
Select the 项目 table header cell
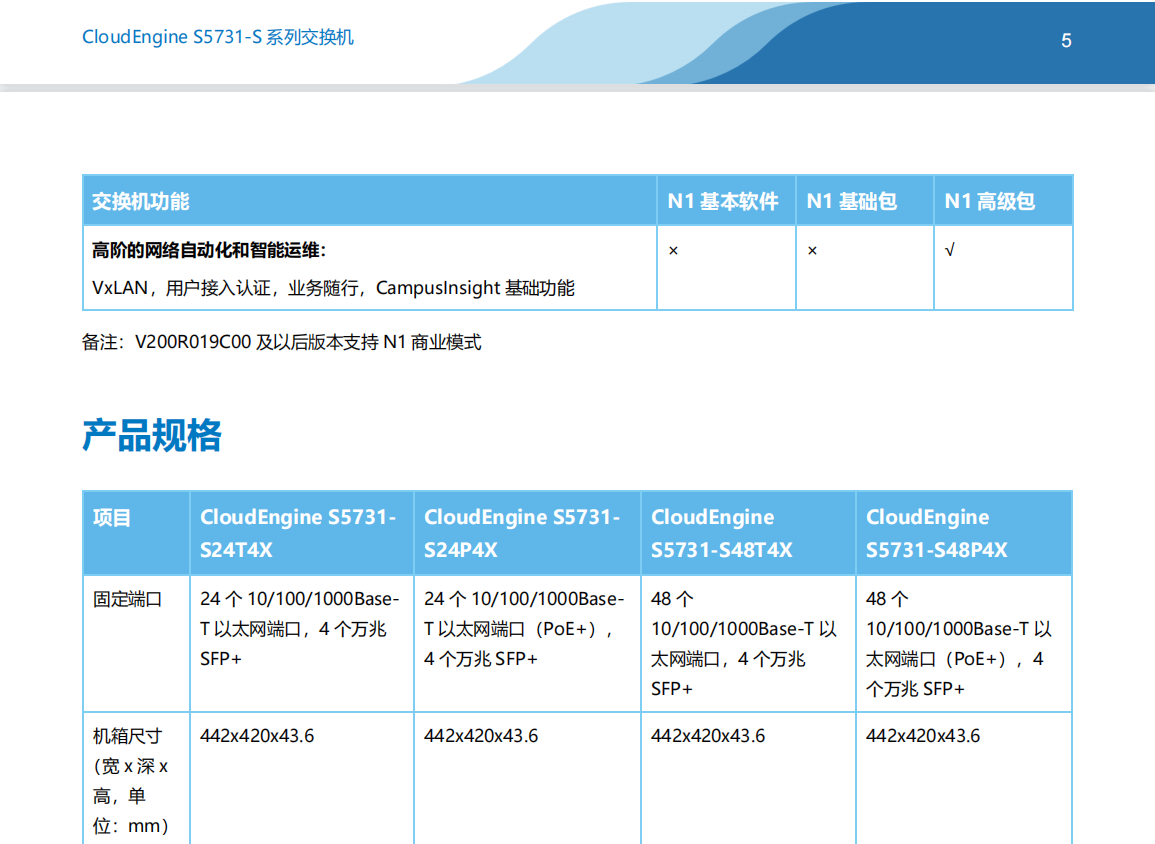[112, 518]
